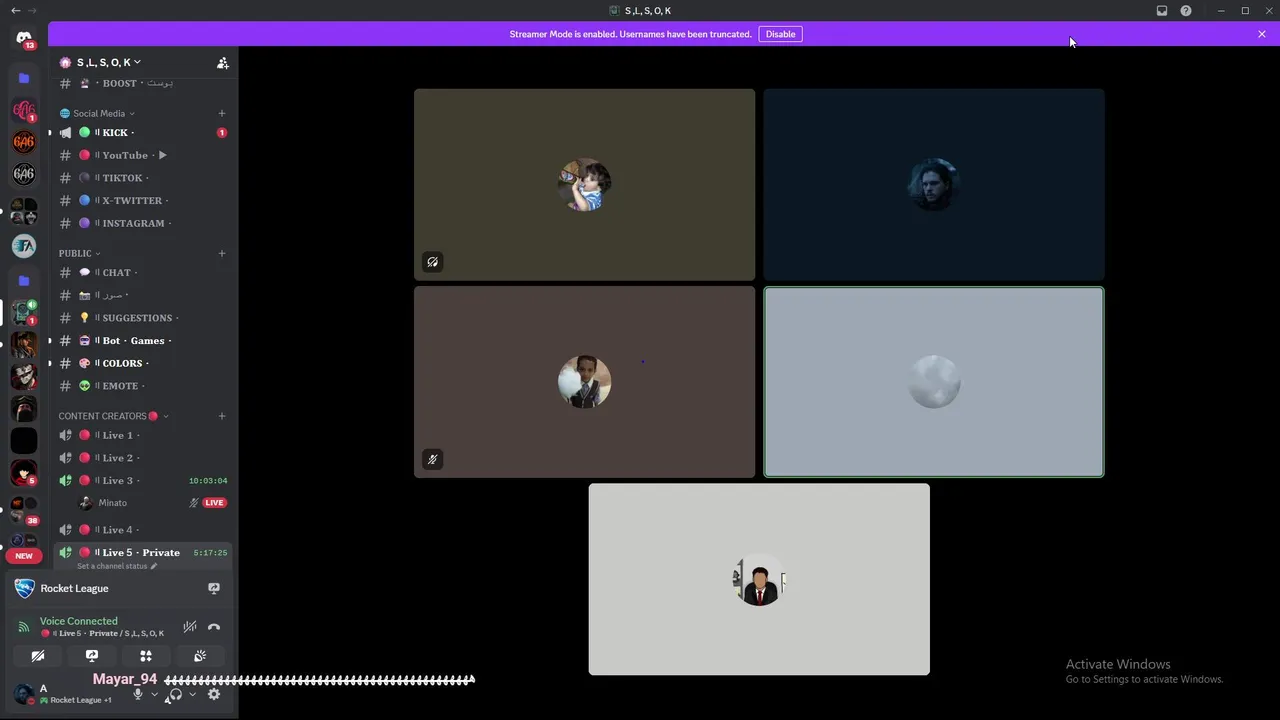Join the Live 3 voice channel
This screenshot has width=1280, height=720.
click(142, 480)
